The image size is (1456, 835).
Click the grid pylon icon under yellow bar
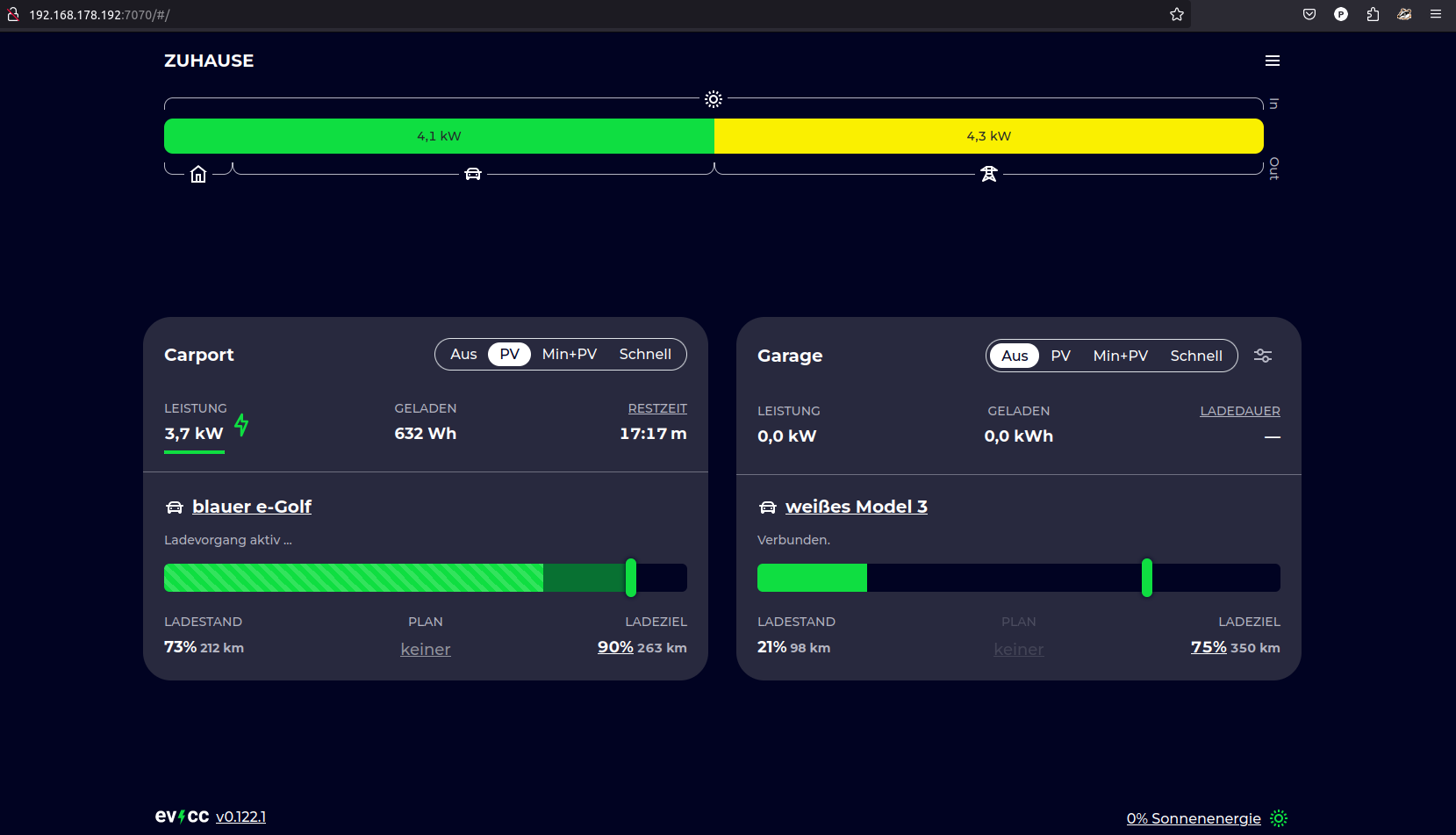click(x=989, y=174)
